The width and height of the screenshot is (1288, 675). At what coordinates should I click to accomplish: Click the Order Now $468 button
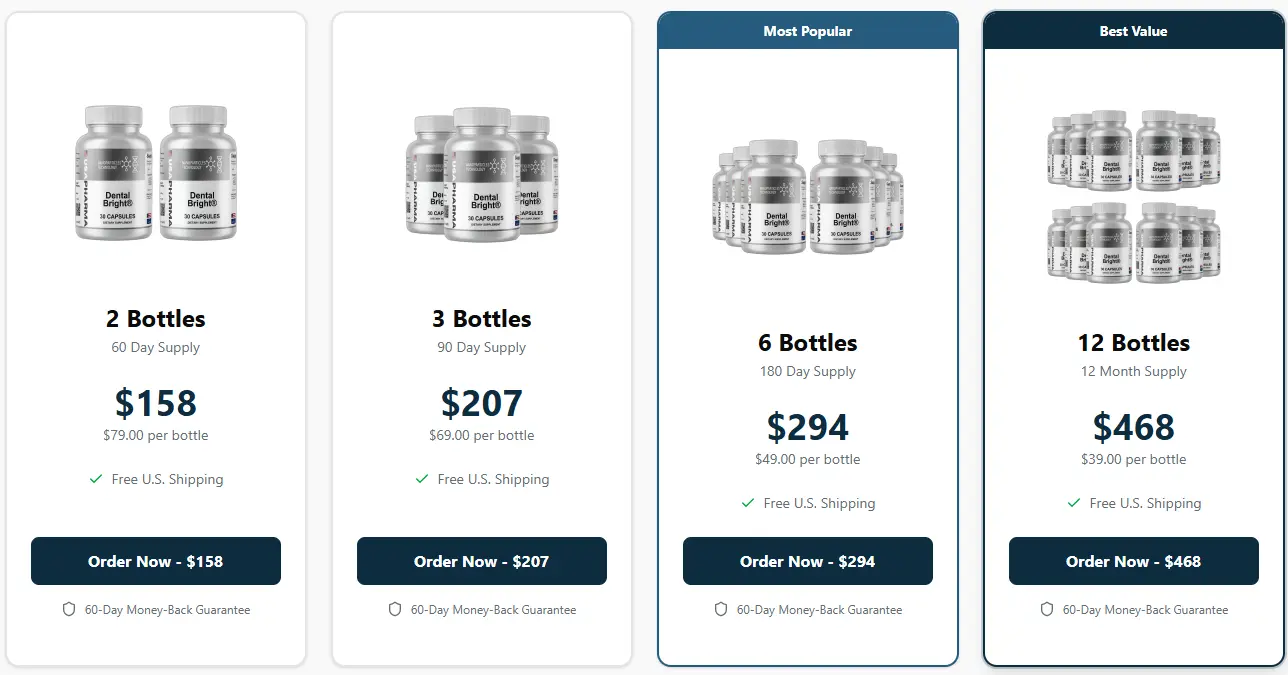[1133, 561]
